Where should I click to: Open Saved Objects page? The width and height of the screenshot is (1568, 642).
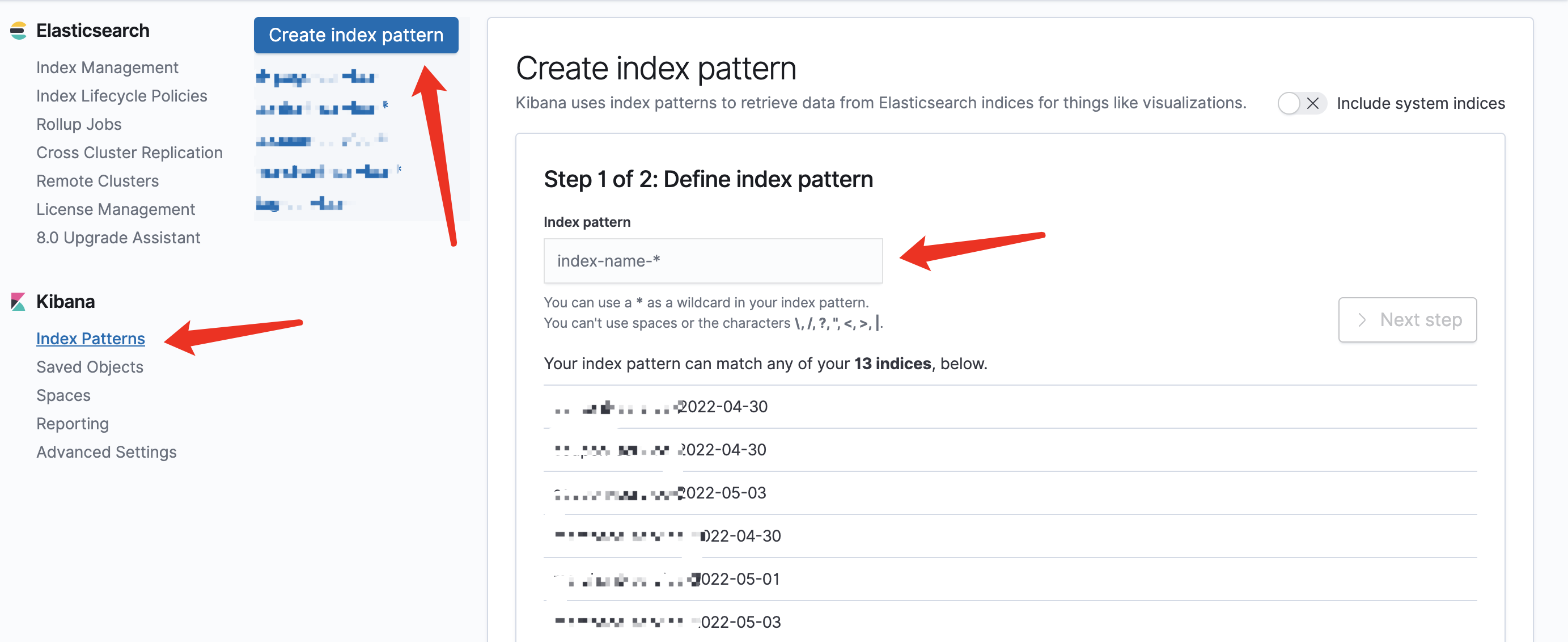pyautogui.click(x=90, y=367)
